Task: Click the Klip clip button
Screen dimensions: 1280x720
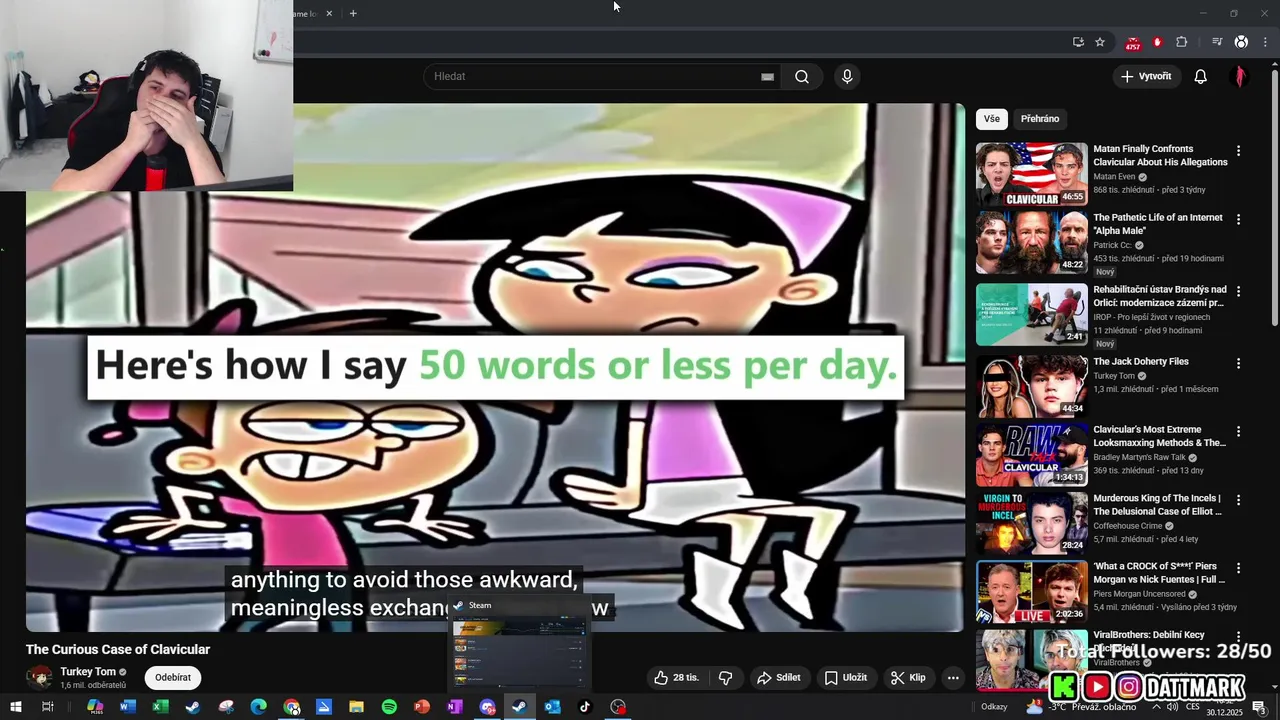Action: (908, 678)
